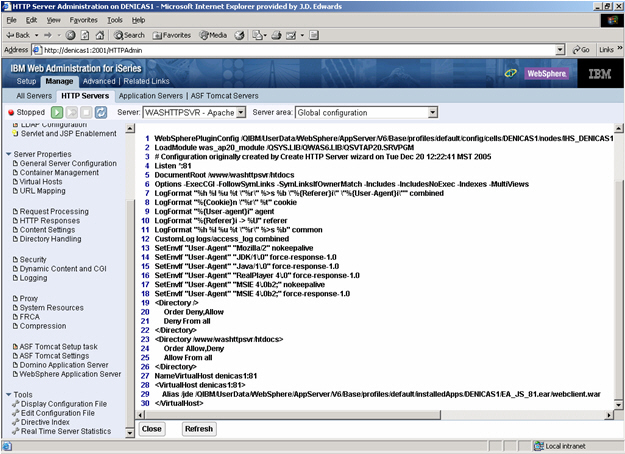
Task: Open the View menu
Action: tap(53, 20)
